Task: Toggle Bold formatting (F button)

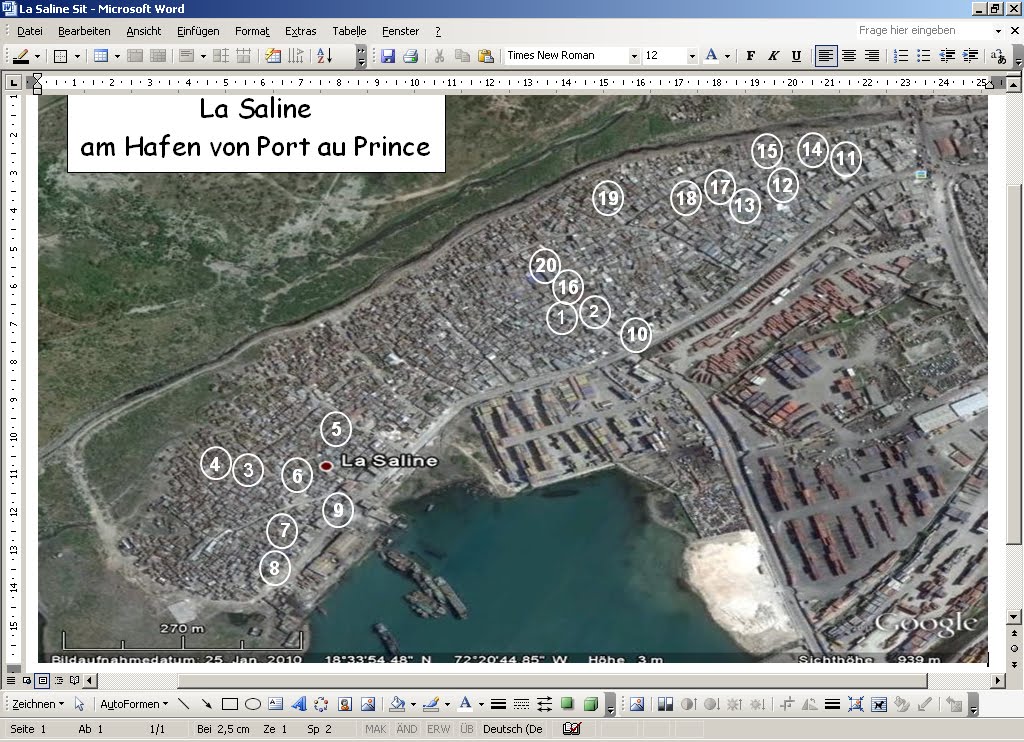Action: tap(750, 56)
